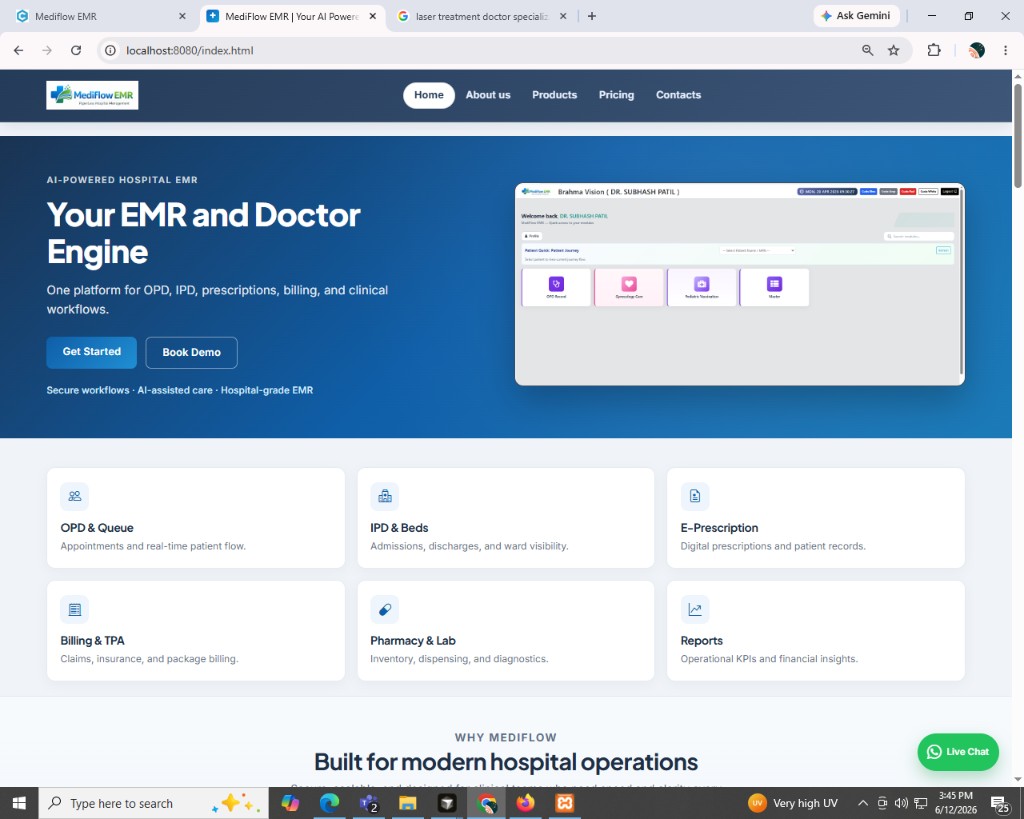Image resolution: width=1024 pixels, height=819 pixels.
Task: Open the Chrome three-dot menu
Action: click(1005, 50)
